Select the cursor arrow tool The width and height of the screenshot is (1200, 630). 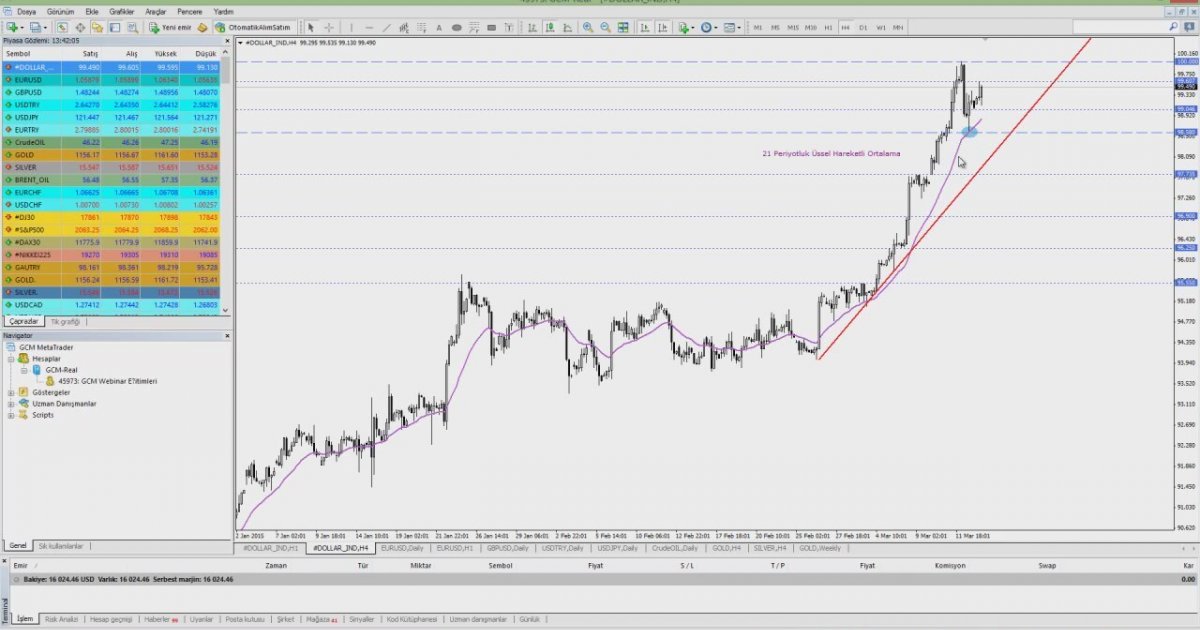pos(310,28)
